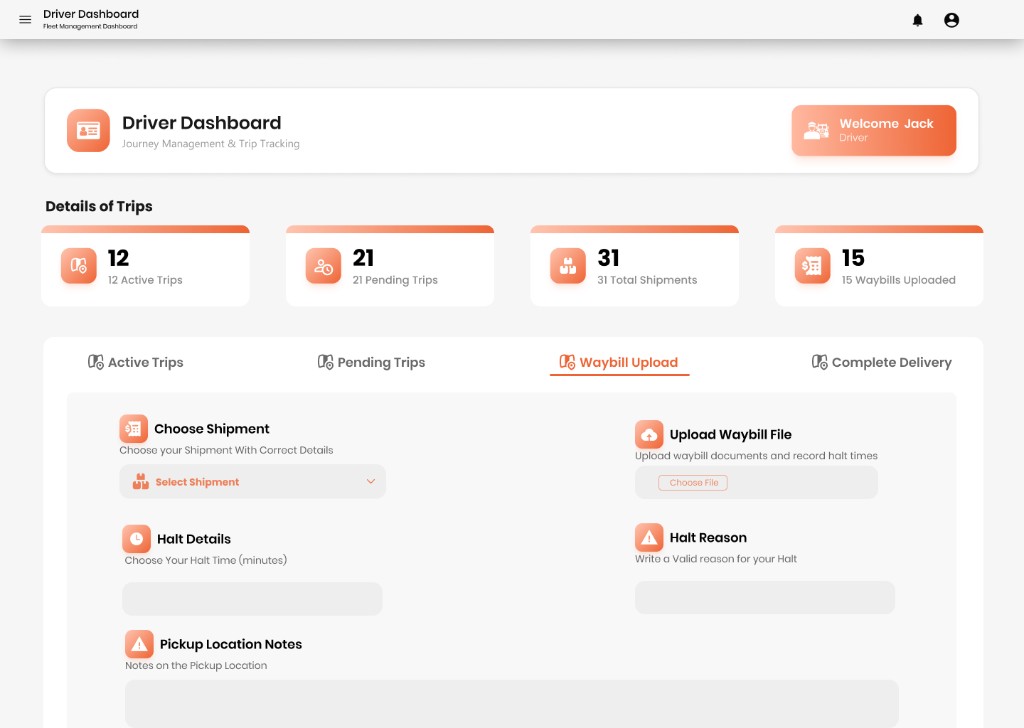Viewport: 1024px width, 728px height.
Task: Click the Halt Details clock icon
Action: (x=136, y=539)
